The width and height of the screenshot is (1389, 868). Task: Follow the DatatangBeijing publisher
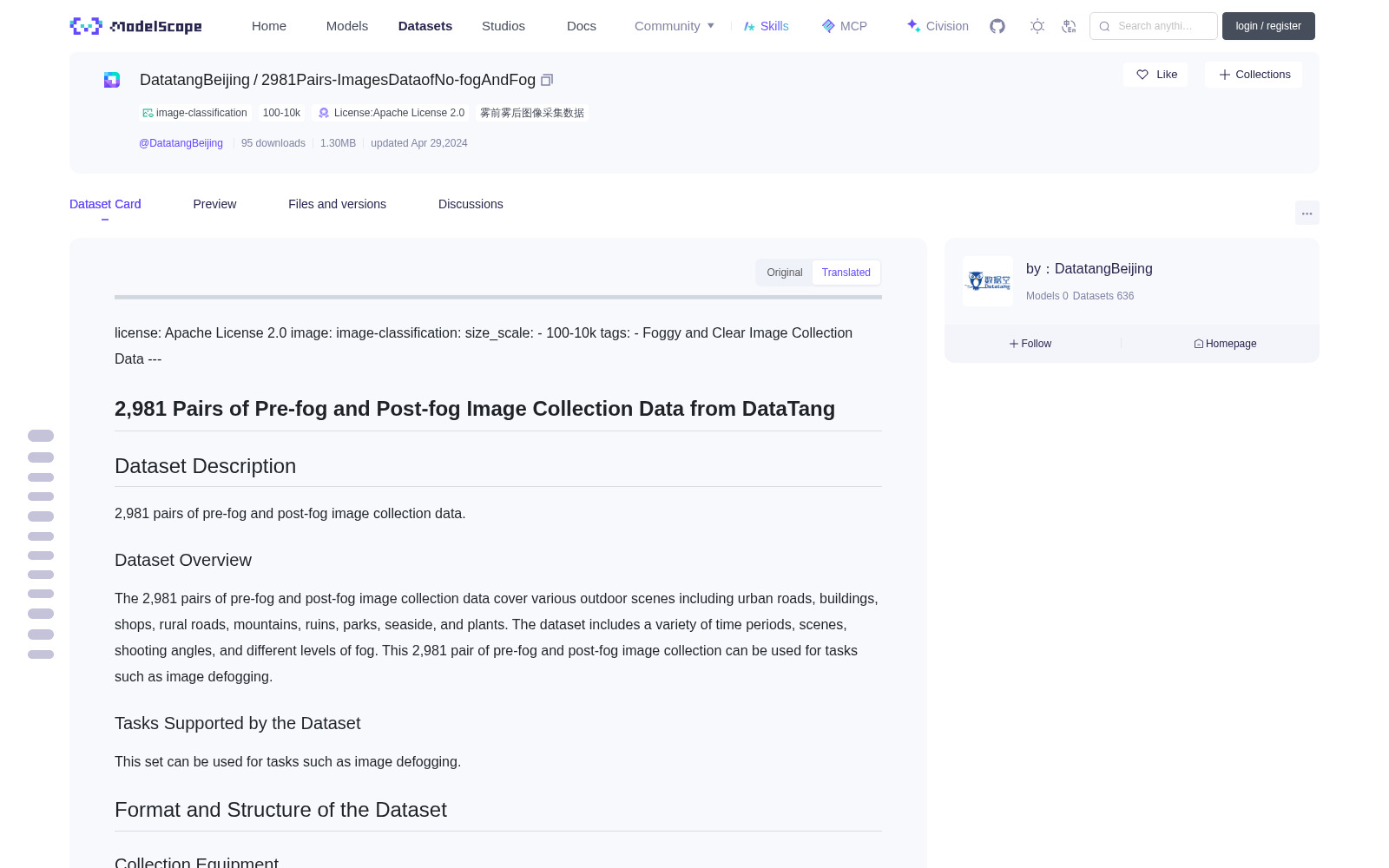click(1030, 344)
